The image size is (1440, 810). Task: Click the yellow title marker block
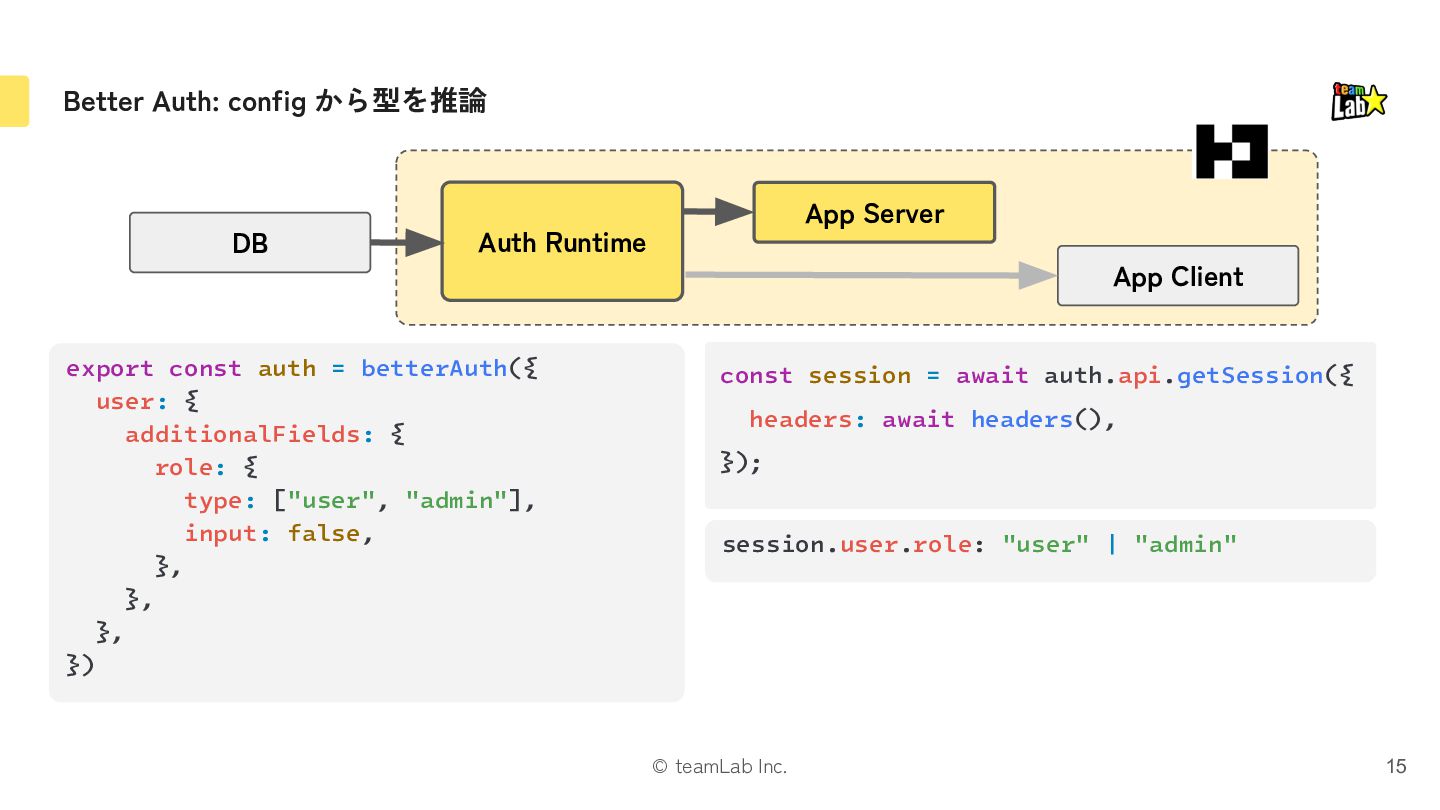[x=14, y=101]
